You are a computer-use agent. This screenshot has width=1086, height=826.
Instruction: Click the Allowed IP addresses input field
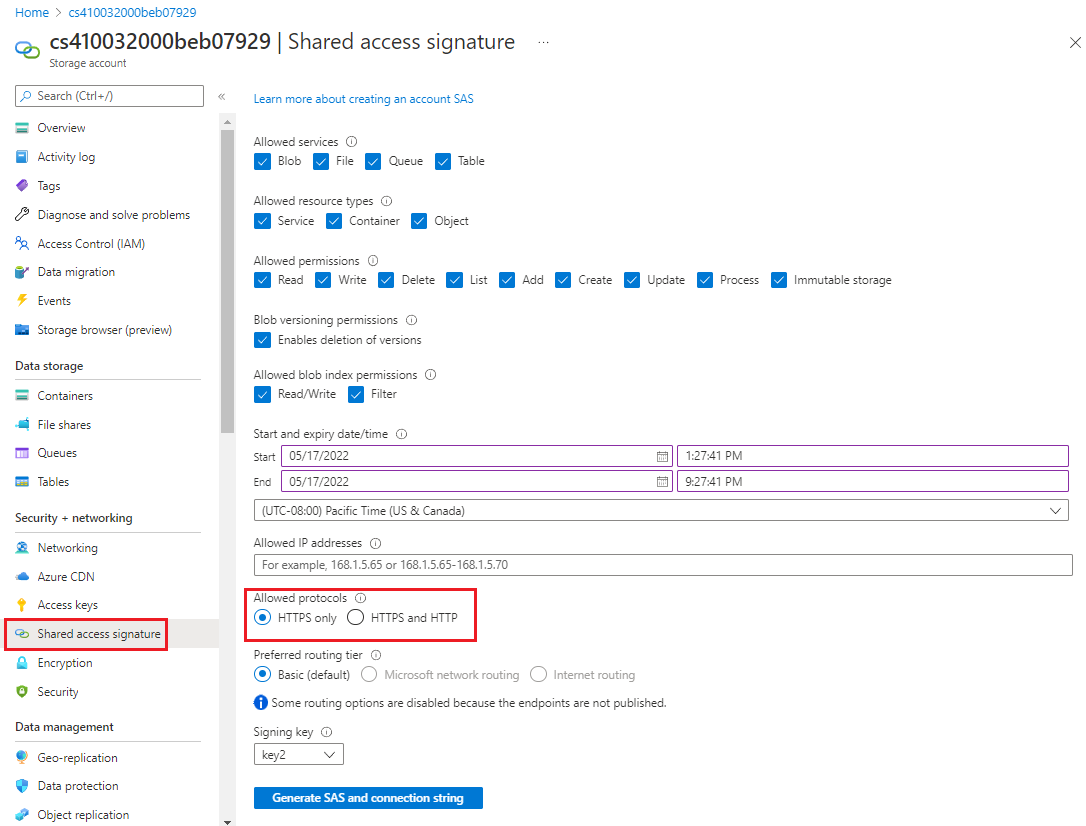click(663, 564)
